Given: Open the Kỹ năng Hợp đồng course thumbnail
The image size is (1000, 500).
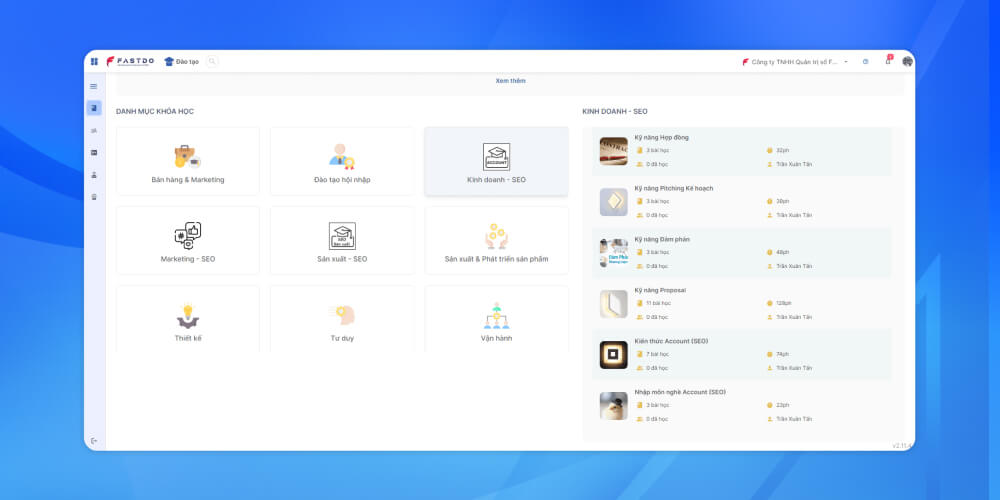Looking at the screenshot, I should 613,151.
